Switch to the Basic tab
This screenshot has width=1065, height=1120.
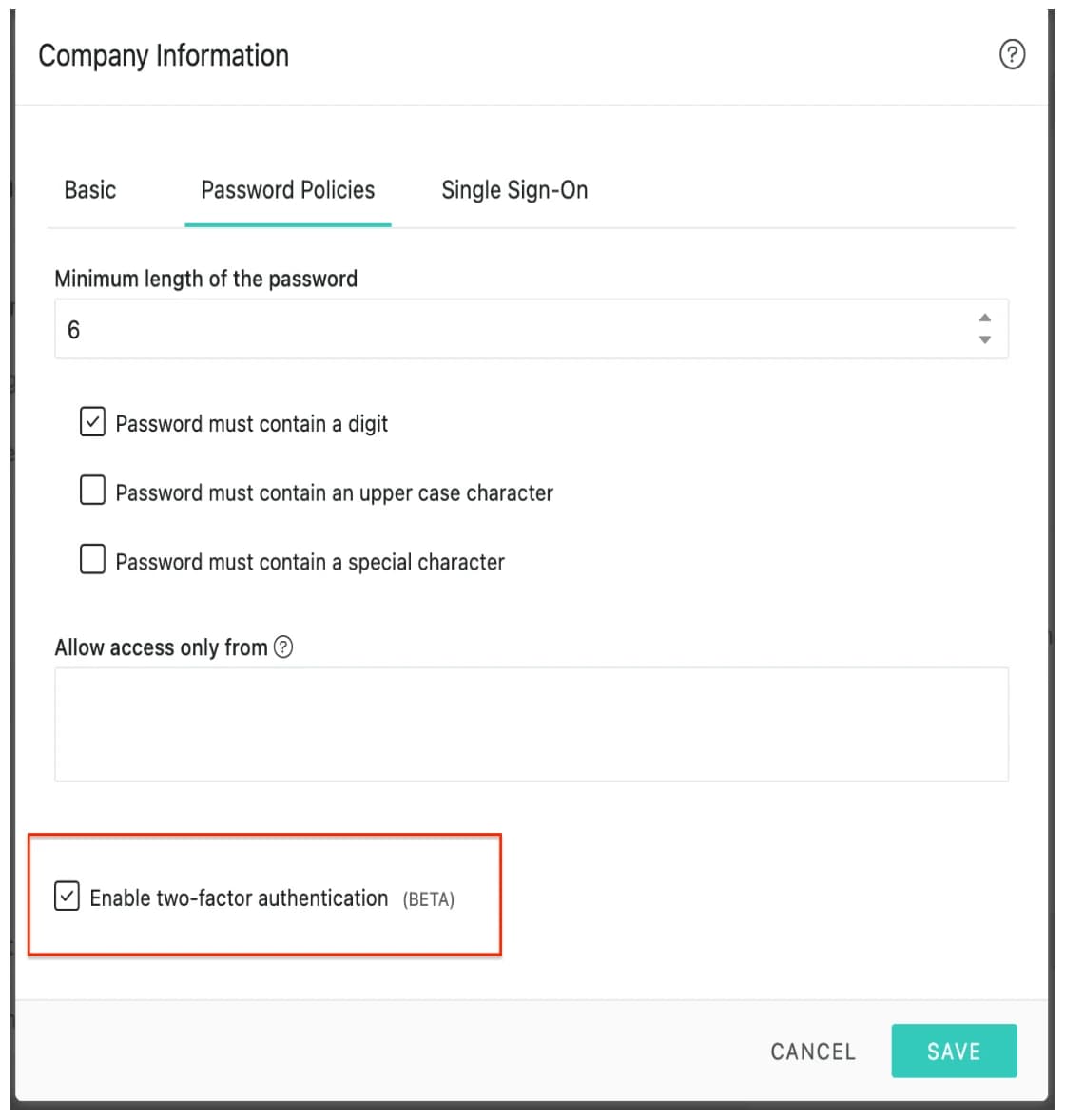pos(90,190)
